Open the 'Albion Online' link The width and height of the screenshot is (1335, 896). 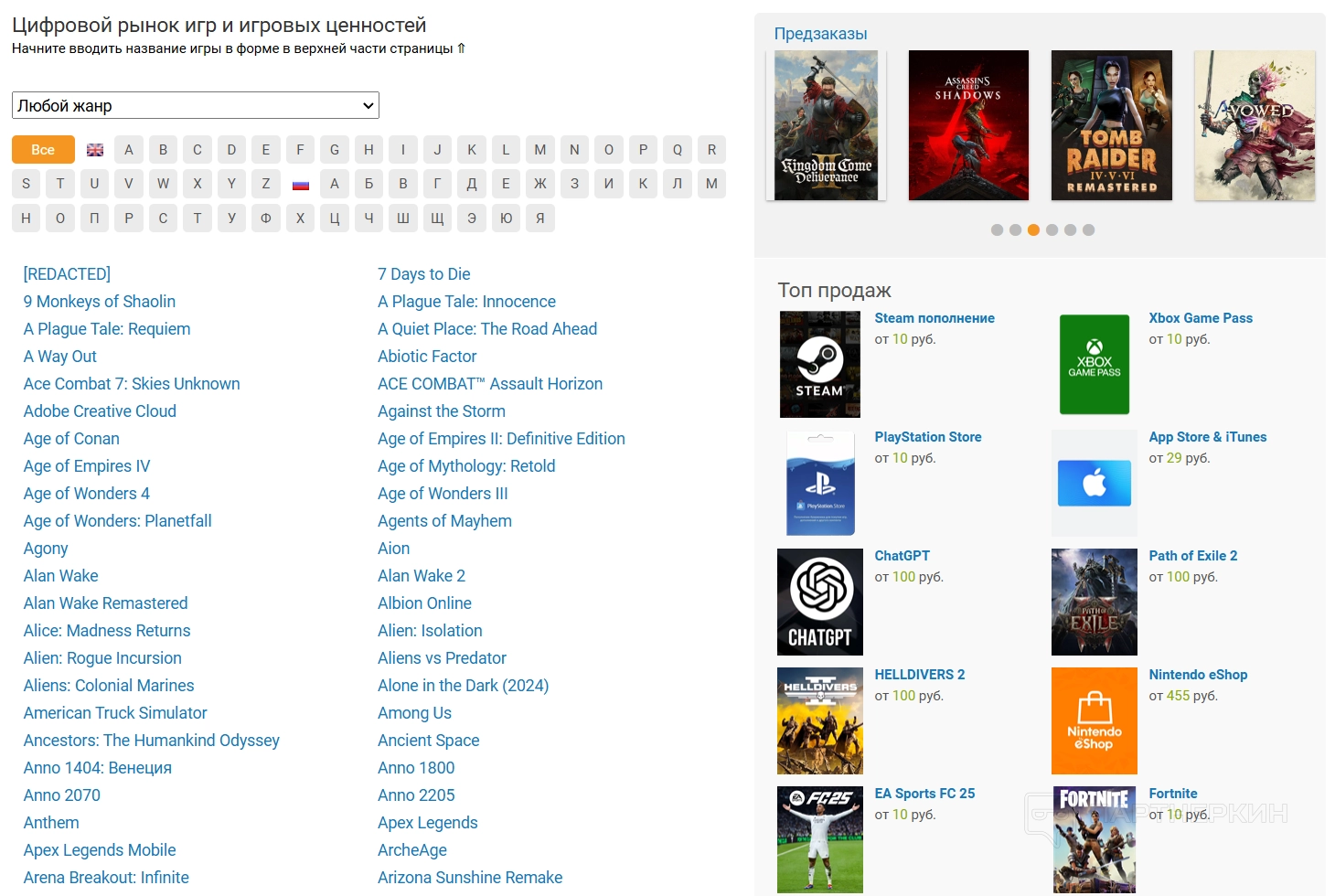[x=424, y=603]
